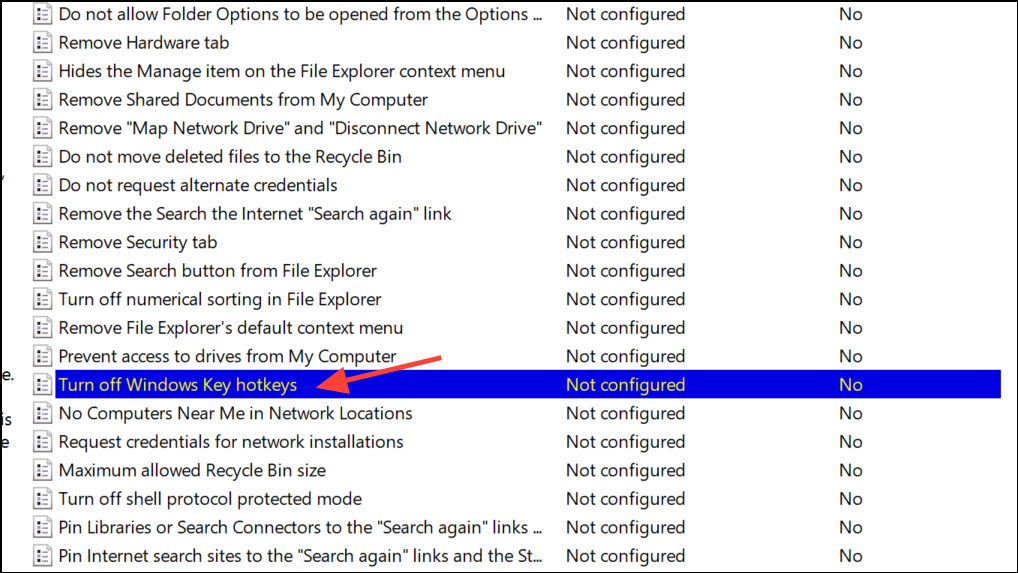This screenshot has height=573, width=1018.
Task: Click Hides the Manage item policy setting
Action: pyautogui.click(x=282, y=72)
